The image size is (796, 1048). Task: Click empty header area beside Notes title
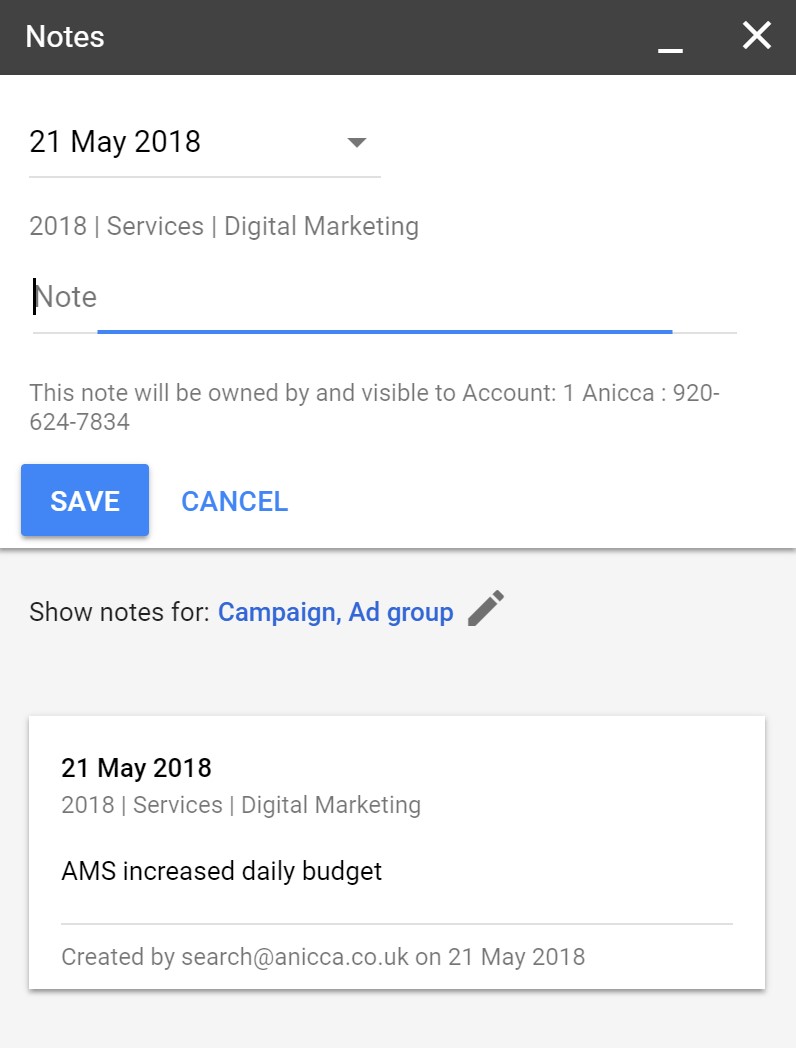coord(374,37)
